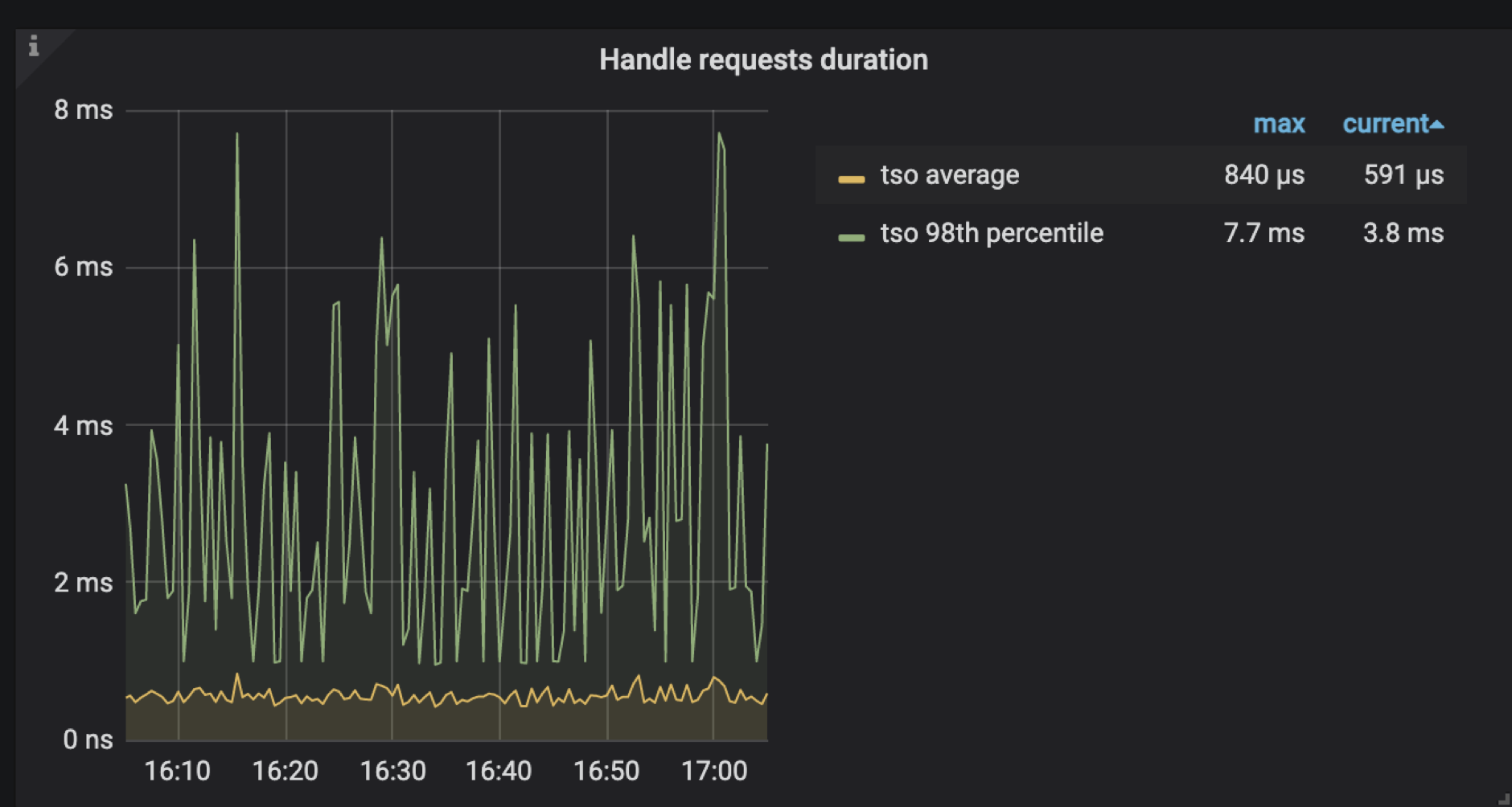
Task: Click the 7.7 ms max value
Action: point(1264,233)
